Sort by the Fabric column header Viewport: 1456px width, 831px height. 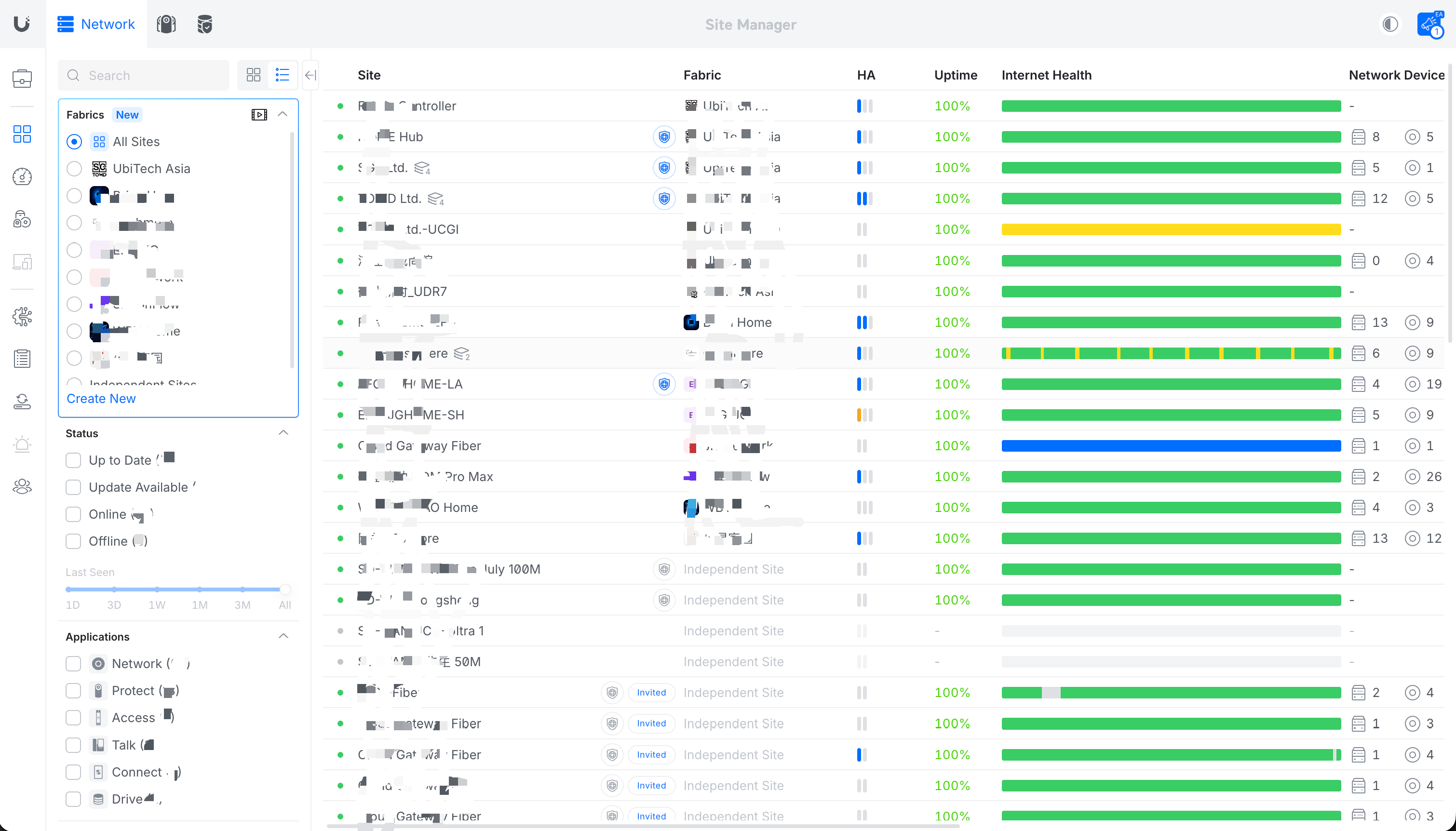tap(702, 75)
